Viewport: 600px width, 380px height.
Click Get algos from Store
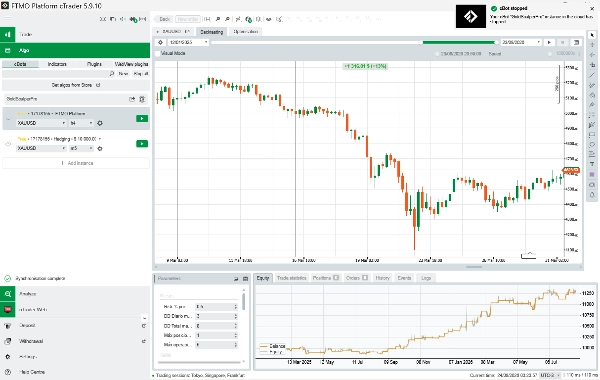coord(76,85)
